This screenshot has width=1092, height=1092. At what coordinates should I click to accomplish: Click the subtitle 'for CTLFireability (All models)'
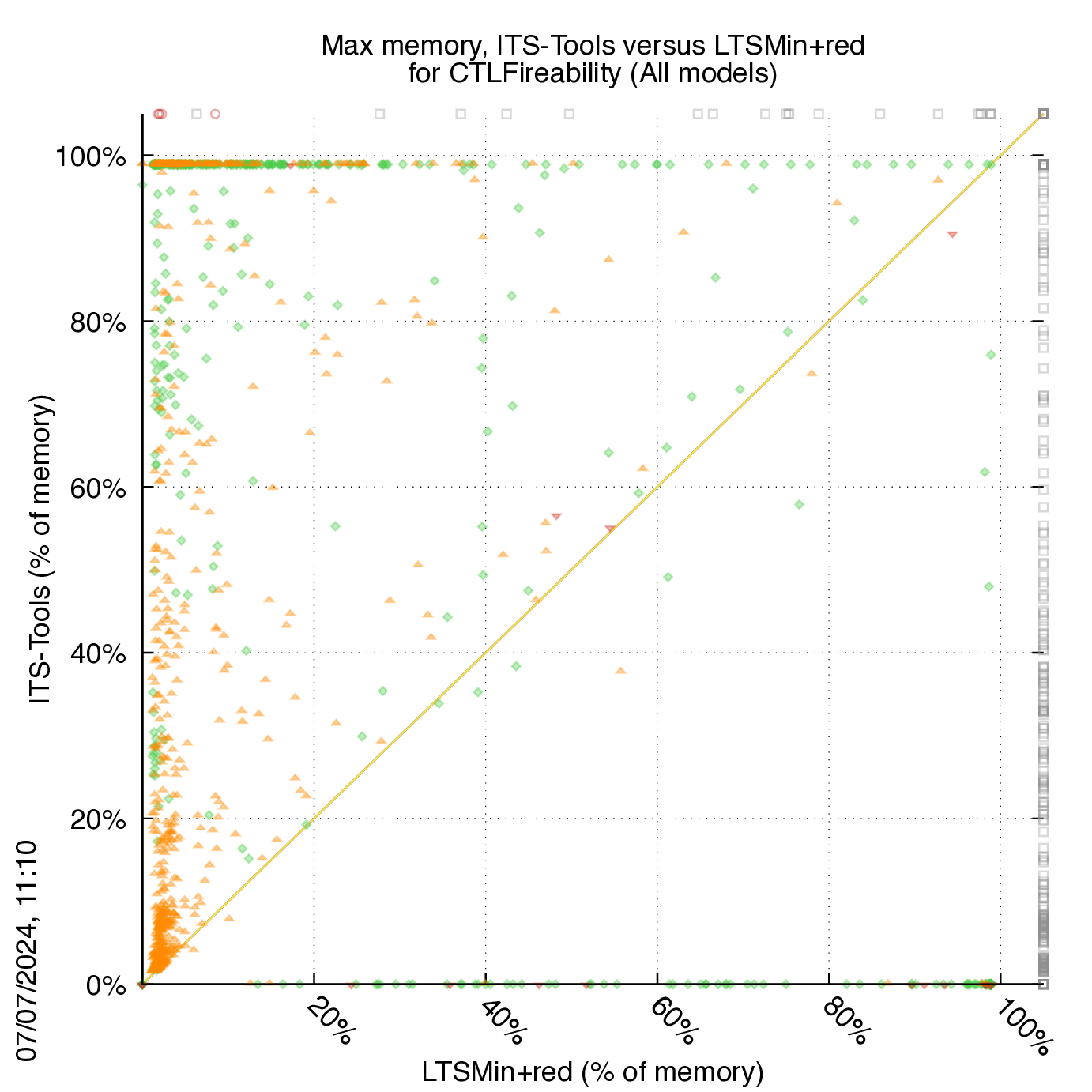pyautogui.click(x=593, y=73)
